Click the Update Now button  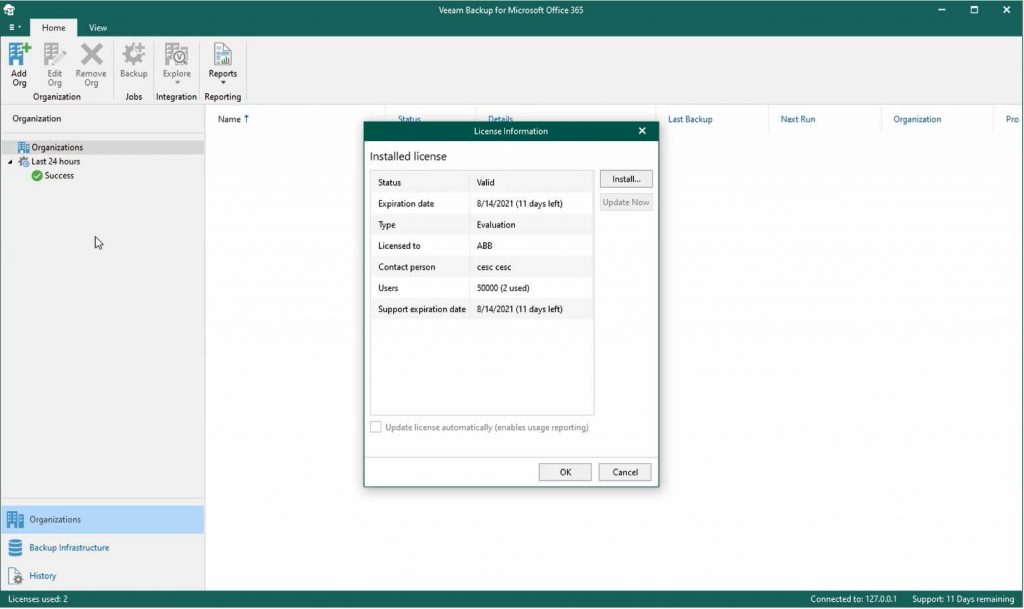[x=626, y=202]
